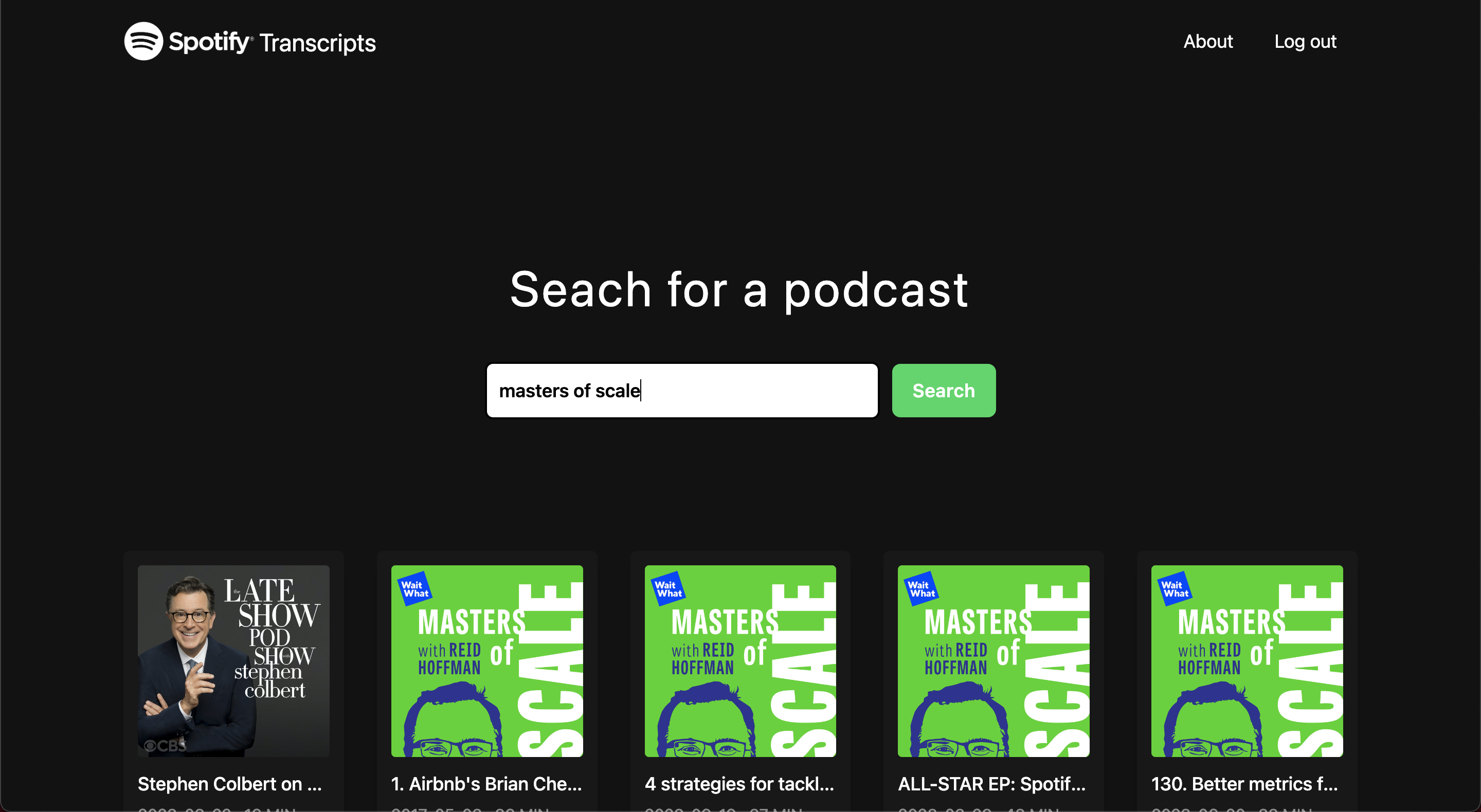Click the Spotify Transcripts title text
Viewport: 1481px width, 812px height.
[x=317, y=43]
